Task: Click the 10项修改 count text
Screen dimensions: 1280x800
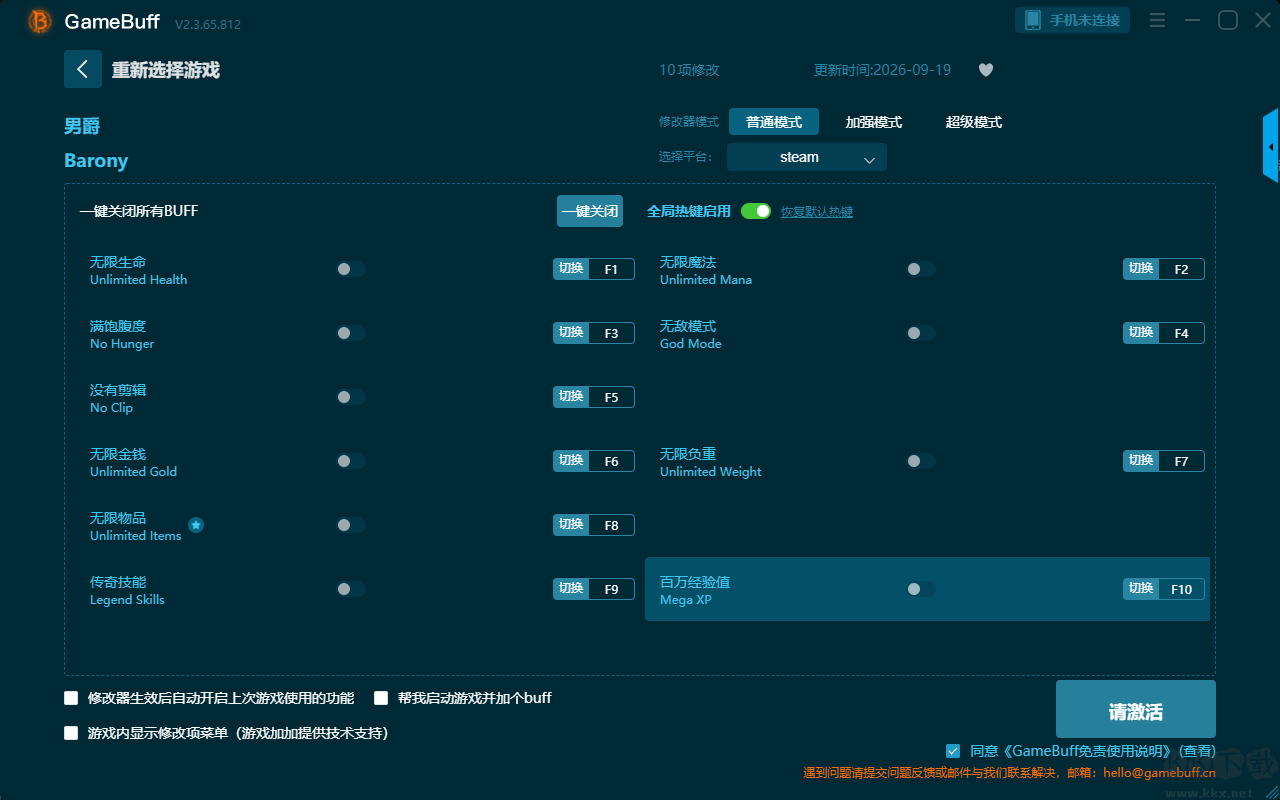Action: pos(689,70)
